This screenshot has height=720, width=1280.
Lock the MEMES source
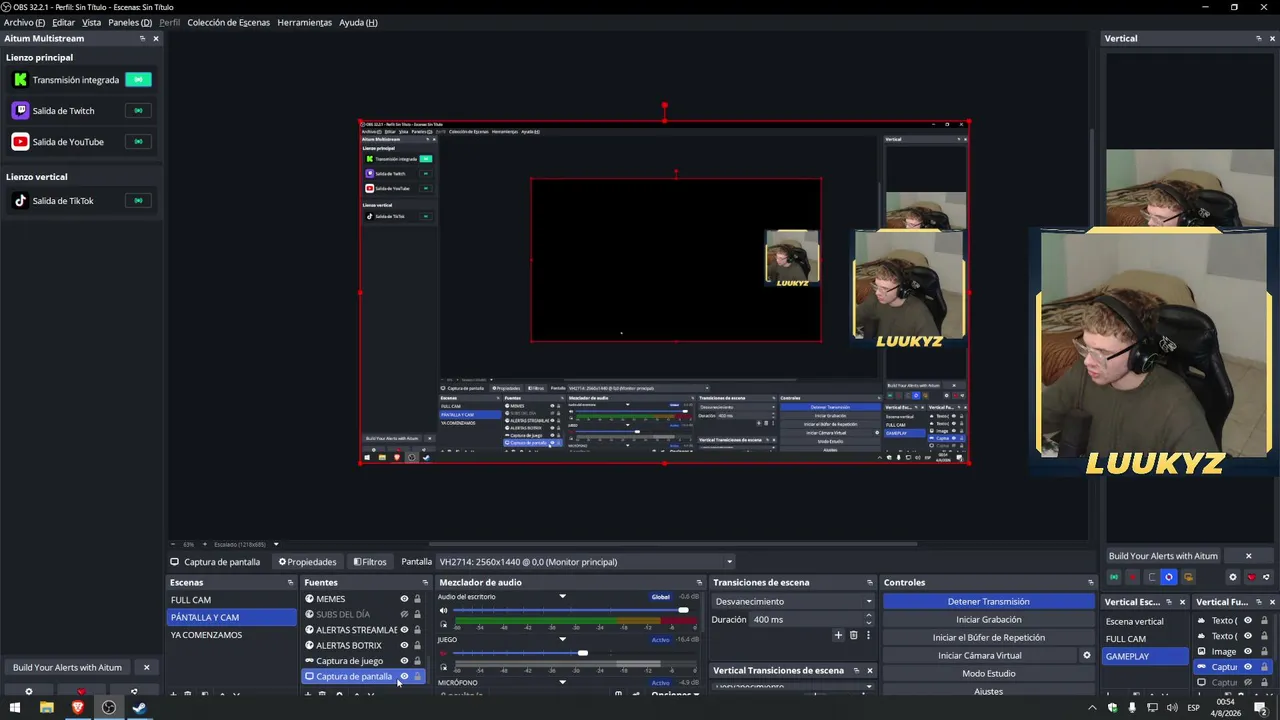(417, 599)
